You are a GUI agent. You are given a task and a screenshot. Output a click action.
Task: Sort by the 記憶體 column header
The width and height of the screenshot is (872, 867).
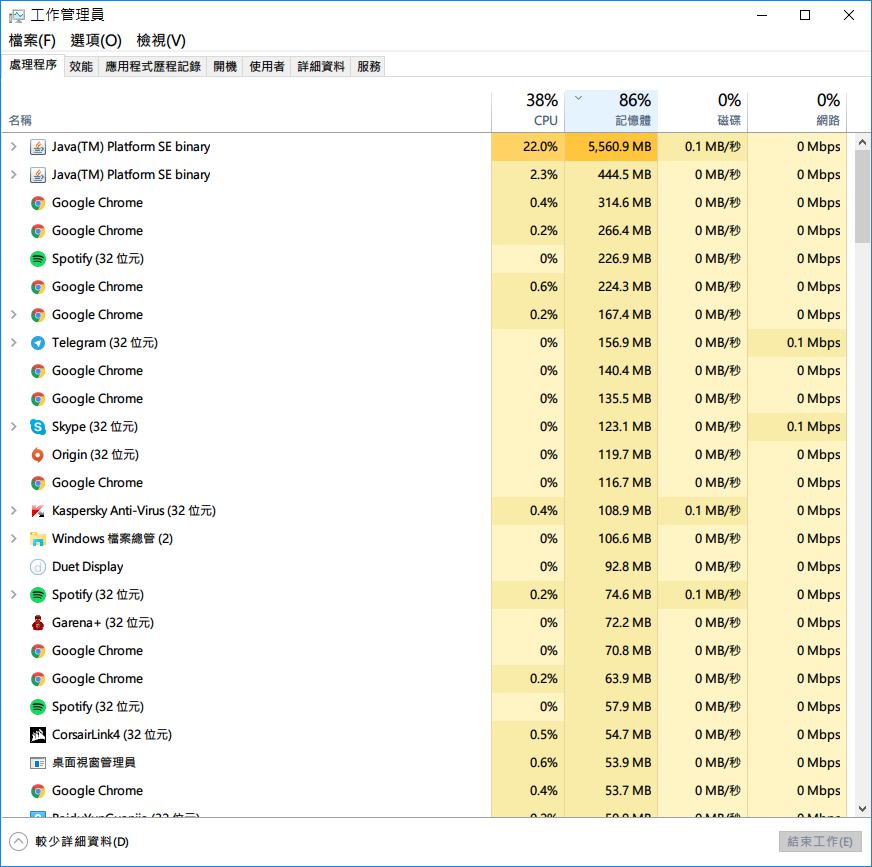[x=611, y=112]
